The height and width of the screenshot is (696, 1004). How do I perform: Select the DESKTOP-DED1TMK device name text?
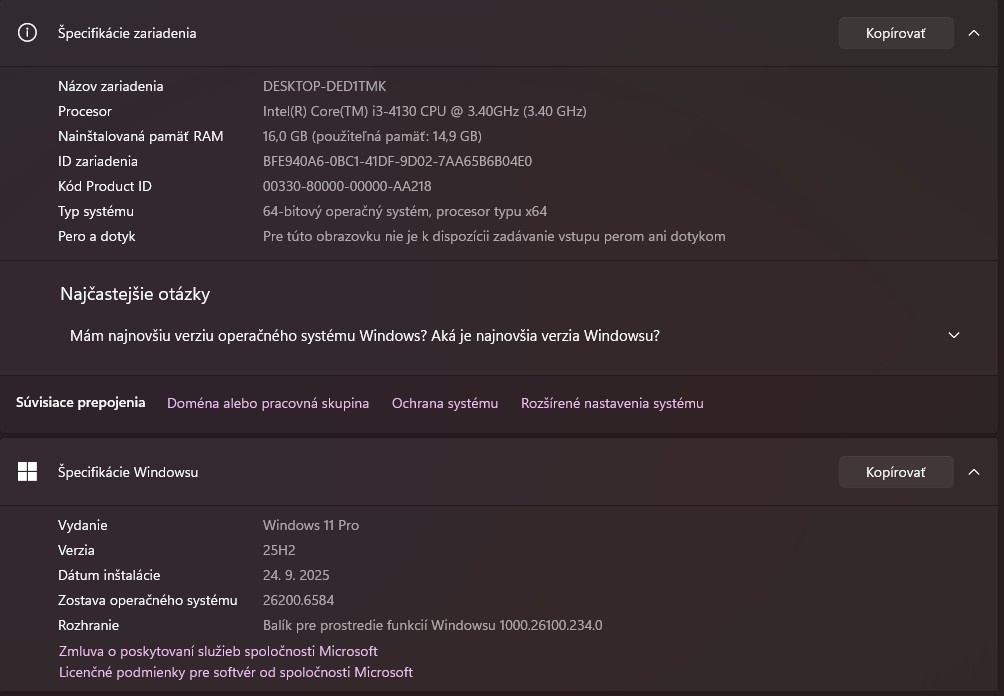(x=326, y=86)
